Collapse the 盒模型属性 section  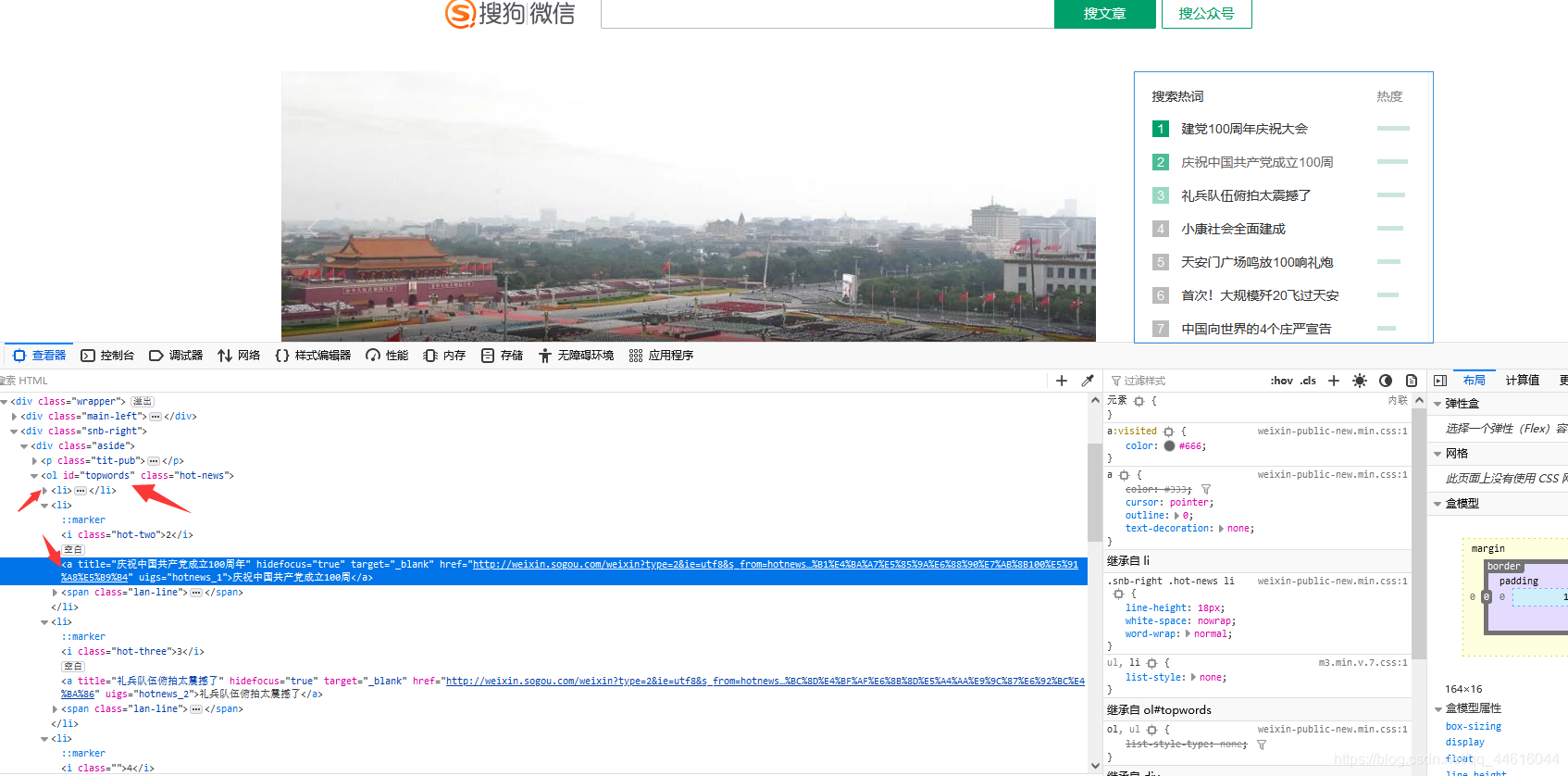click(x=1437, y=708)
